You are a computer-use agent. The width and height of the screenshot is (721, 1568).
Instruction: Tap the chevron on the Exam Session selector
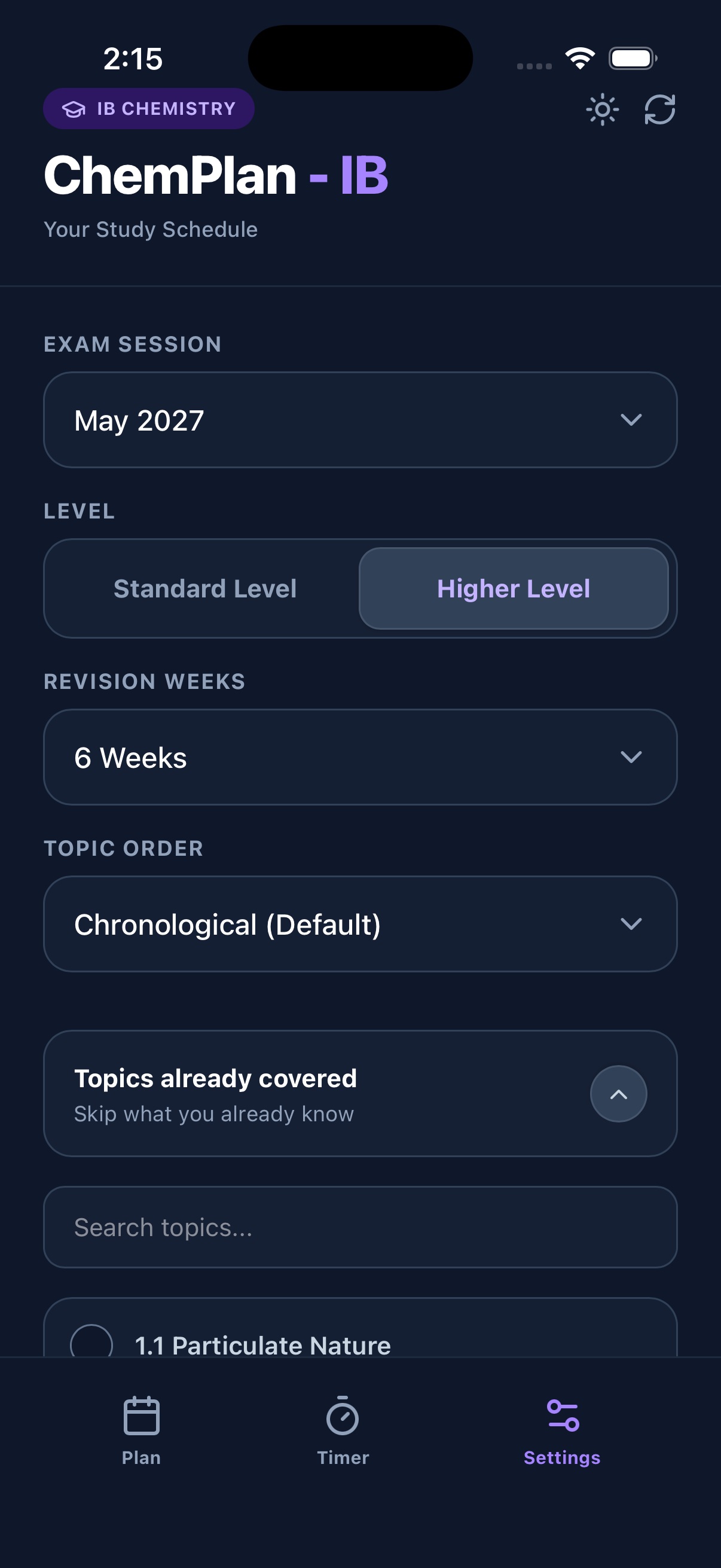click(x=631, y=419)
